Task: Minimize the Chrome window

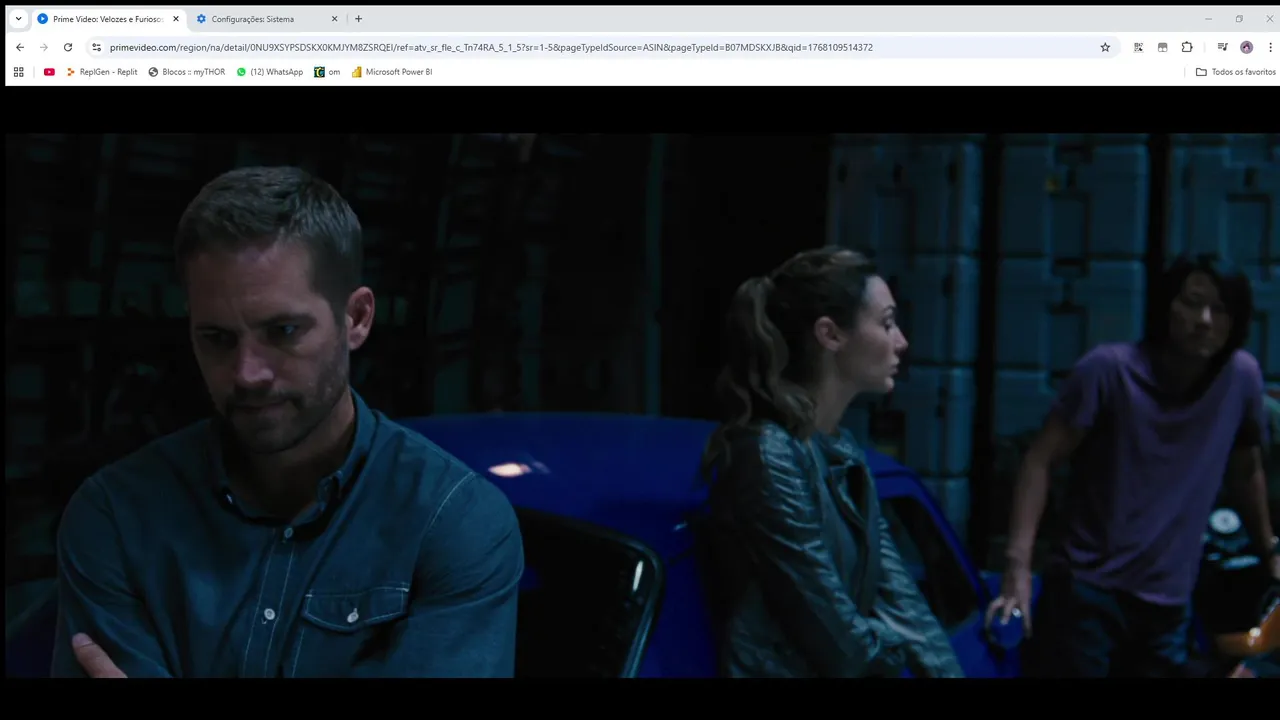Action: pyautogui.click(x=1208, y=18)
